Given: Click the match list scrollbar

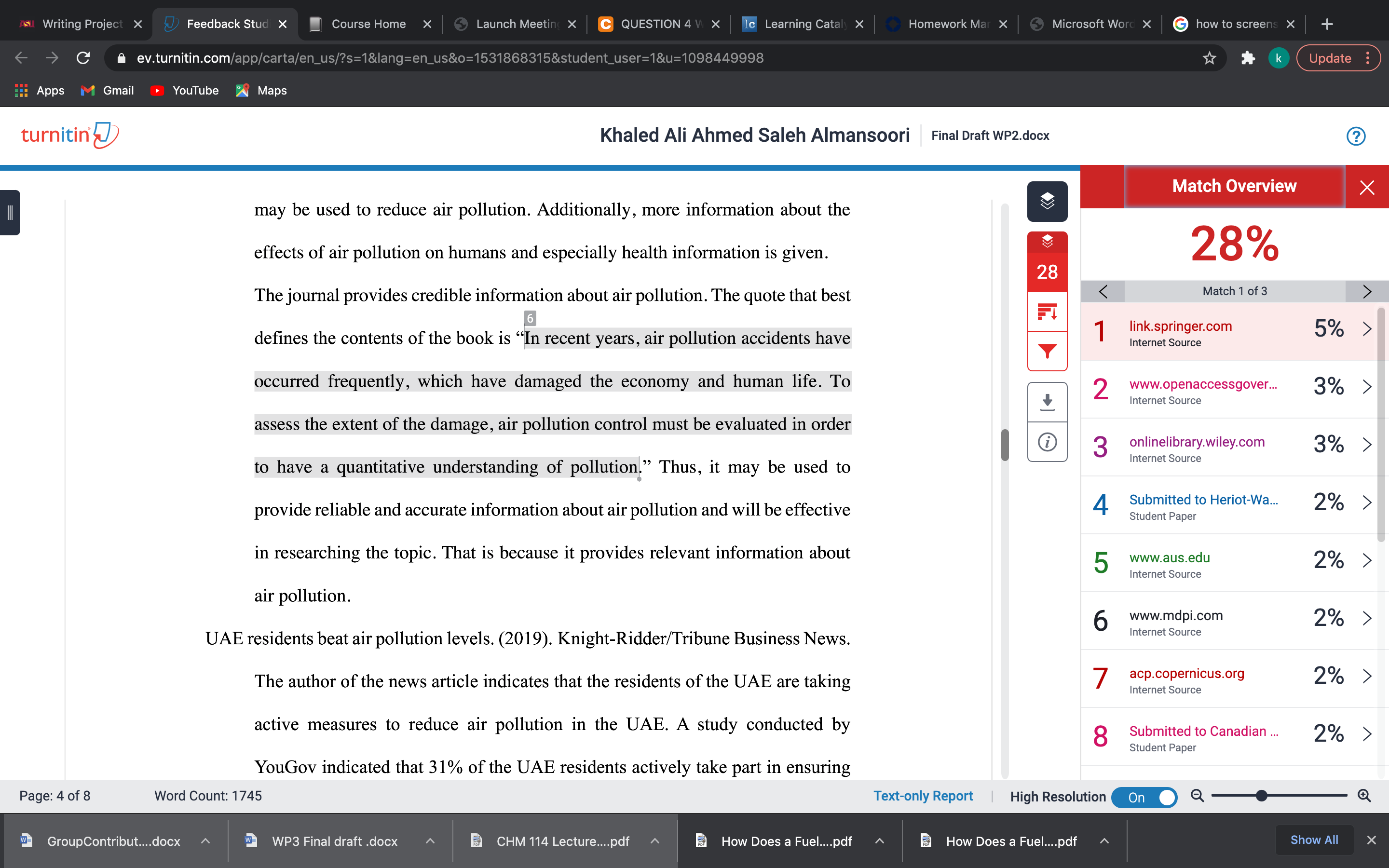Looking at the screenshot, I should 1382,425.
